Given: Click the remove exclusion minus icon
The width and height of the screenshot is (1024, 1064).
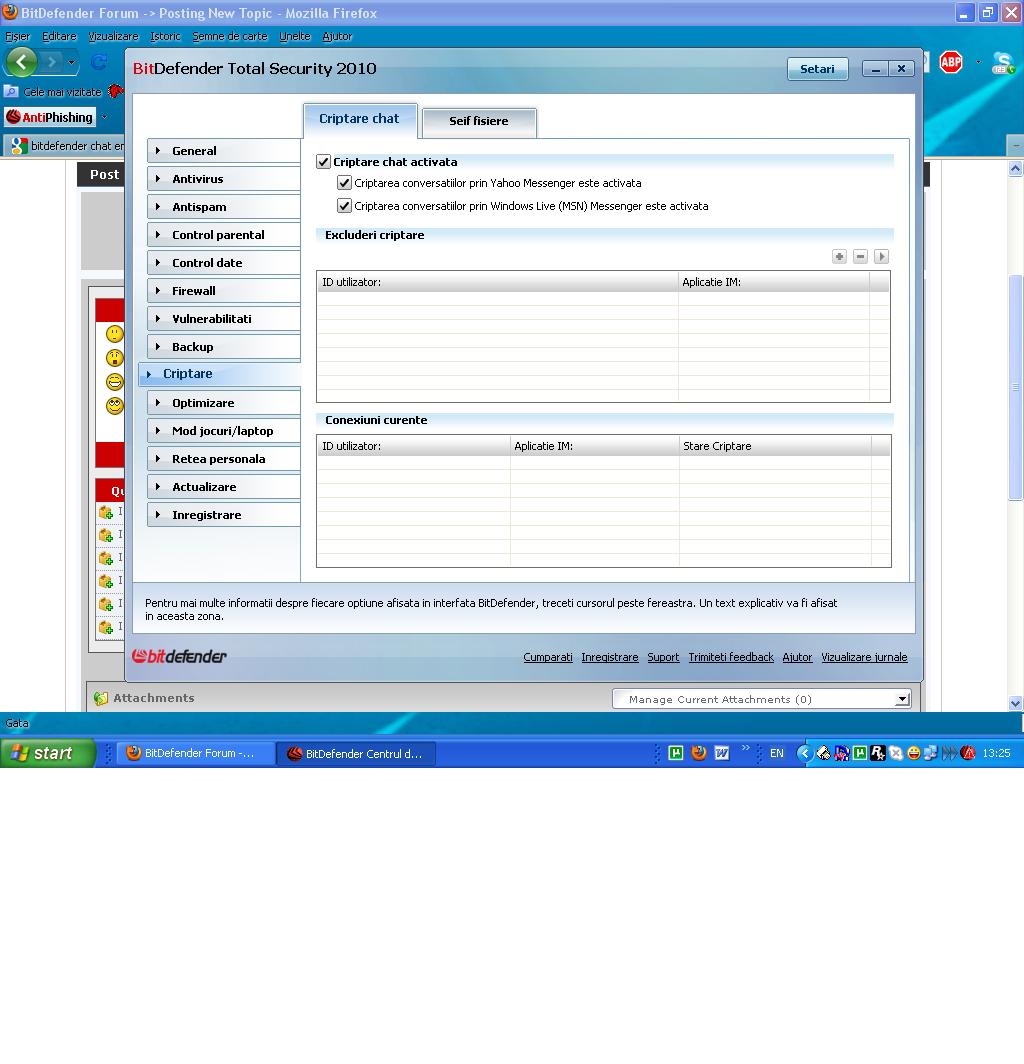Looking at the screenshot, I should 860,256.
